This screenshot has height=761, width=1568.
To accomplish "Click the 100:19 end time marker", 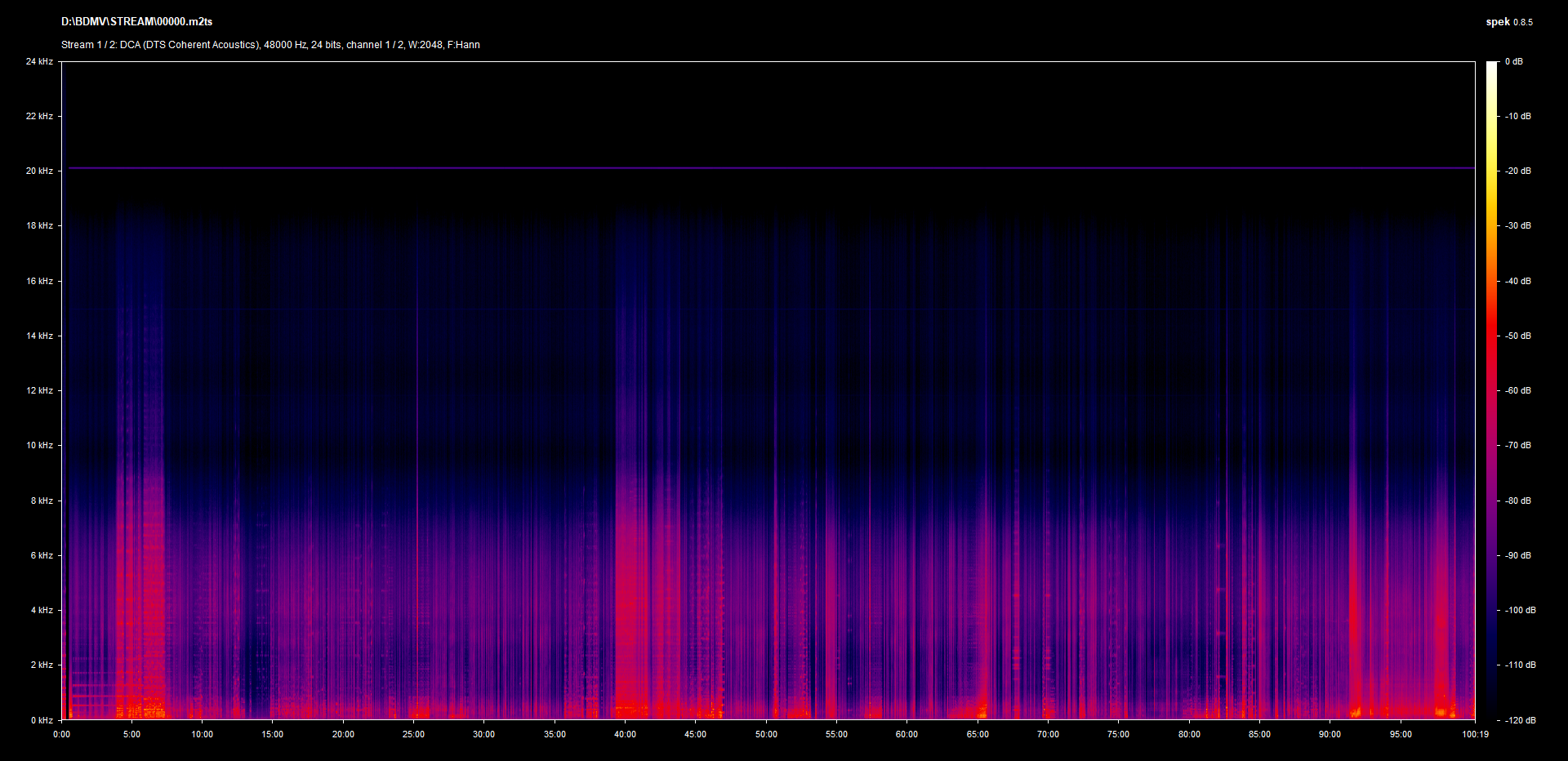I will (x=1475, y=734).
